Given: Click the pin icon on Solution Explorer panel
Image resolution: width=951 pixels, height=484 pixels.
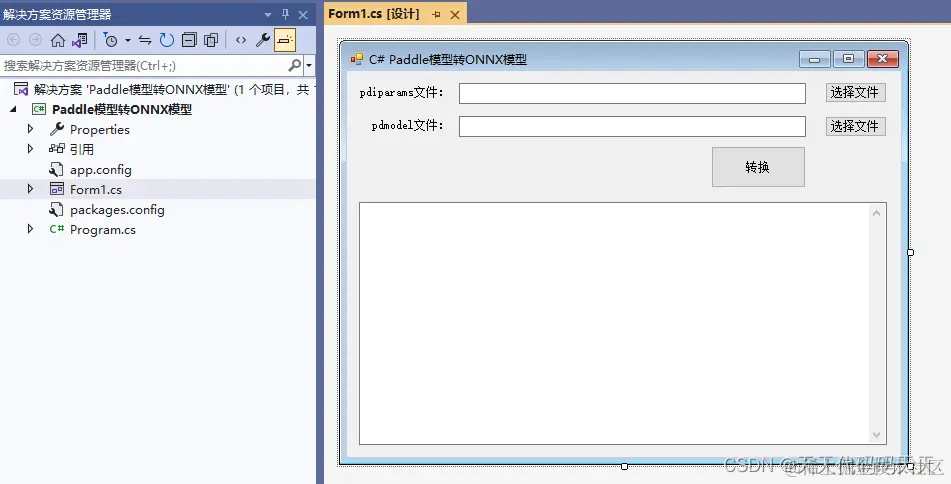Looking at the screenshot, I should (x=285, y=15).
